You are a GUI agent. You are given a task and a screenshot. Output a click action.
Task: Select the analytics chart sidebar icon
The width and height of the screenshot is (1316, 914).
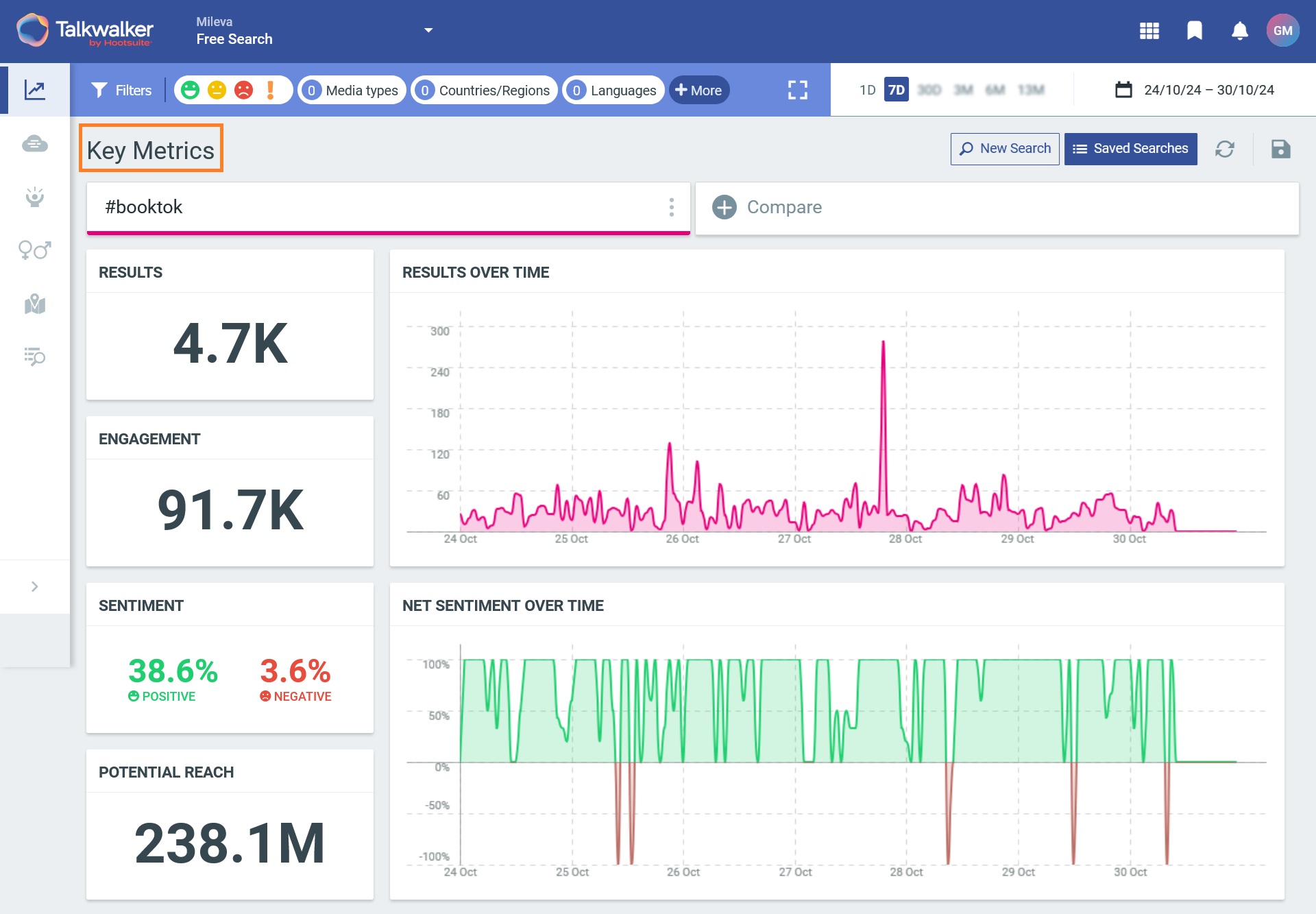(35, 90)
